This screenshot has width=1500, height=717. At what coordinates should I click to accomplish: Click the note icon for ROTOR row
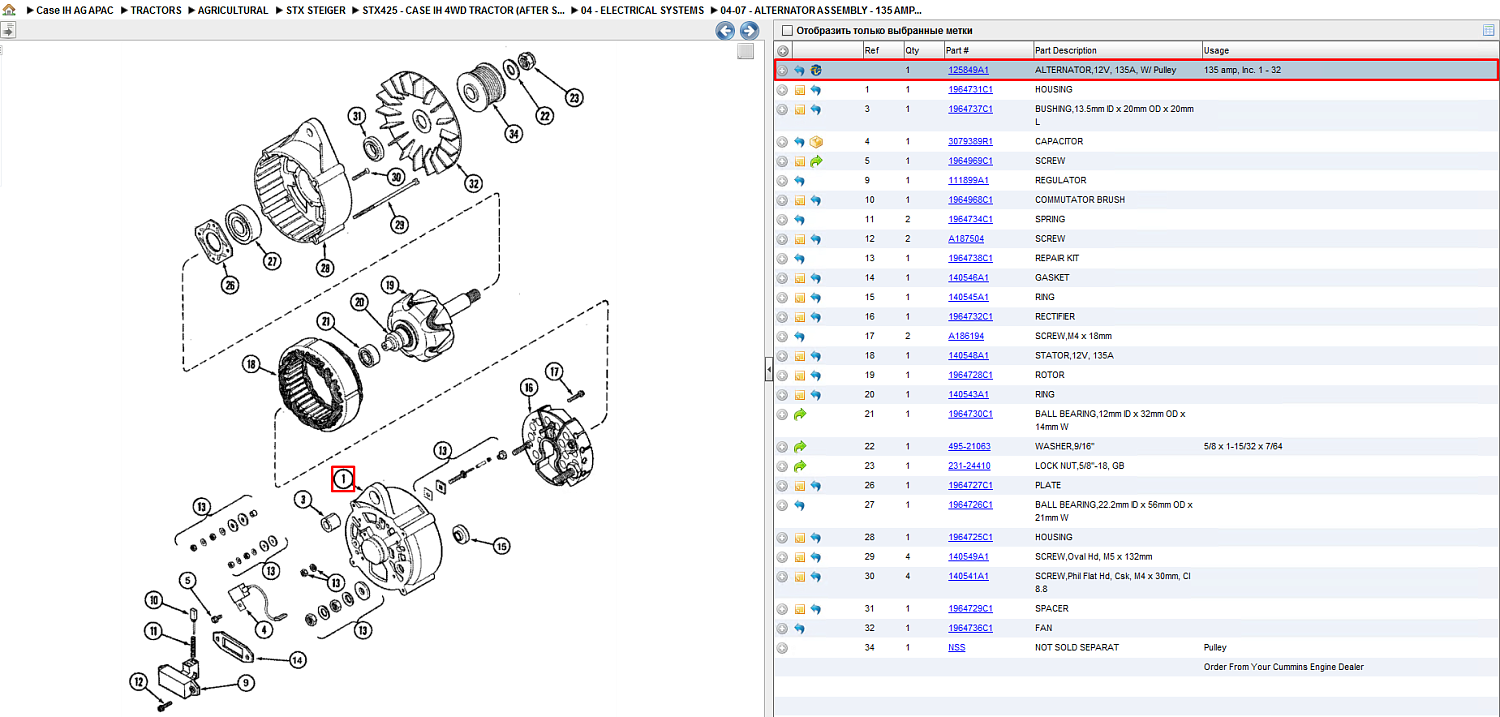800,375
